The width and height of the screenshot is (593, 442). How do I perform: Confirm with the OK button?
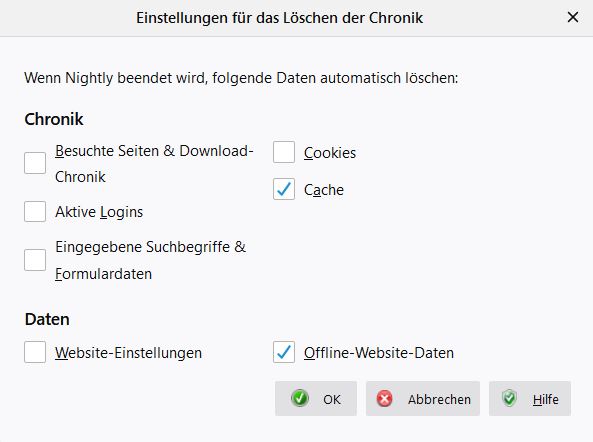click(x=316, y=399)
